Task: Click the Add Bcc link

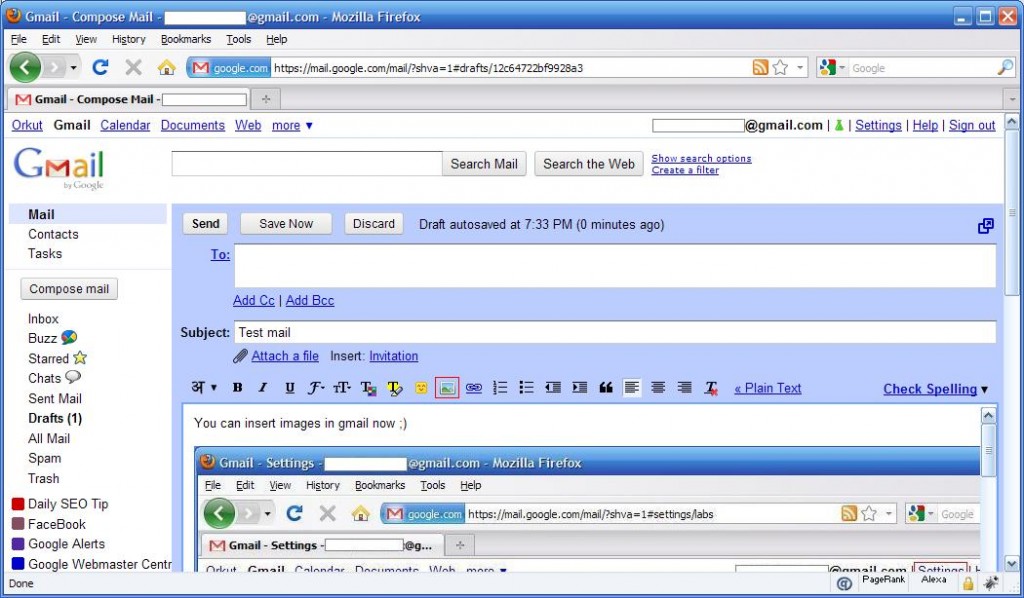Action: click(310, 300)
